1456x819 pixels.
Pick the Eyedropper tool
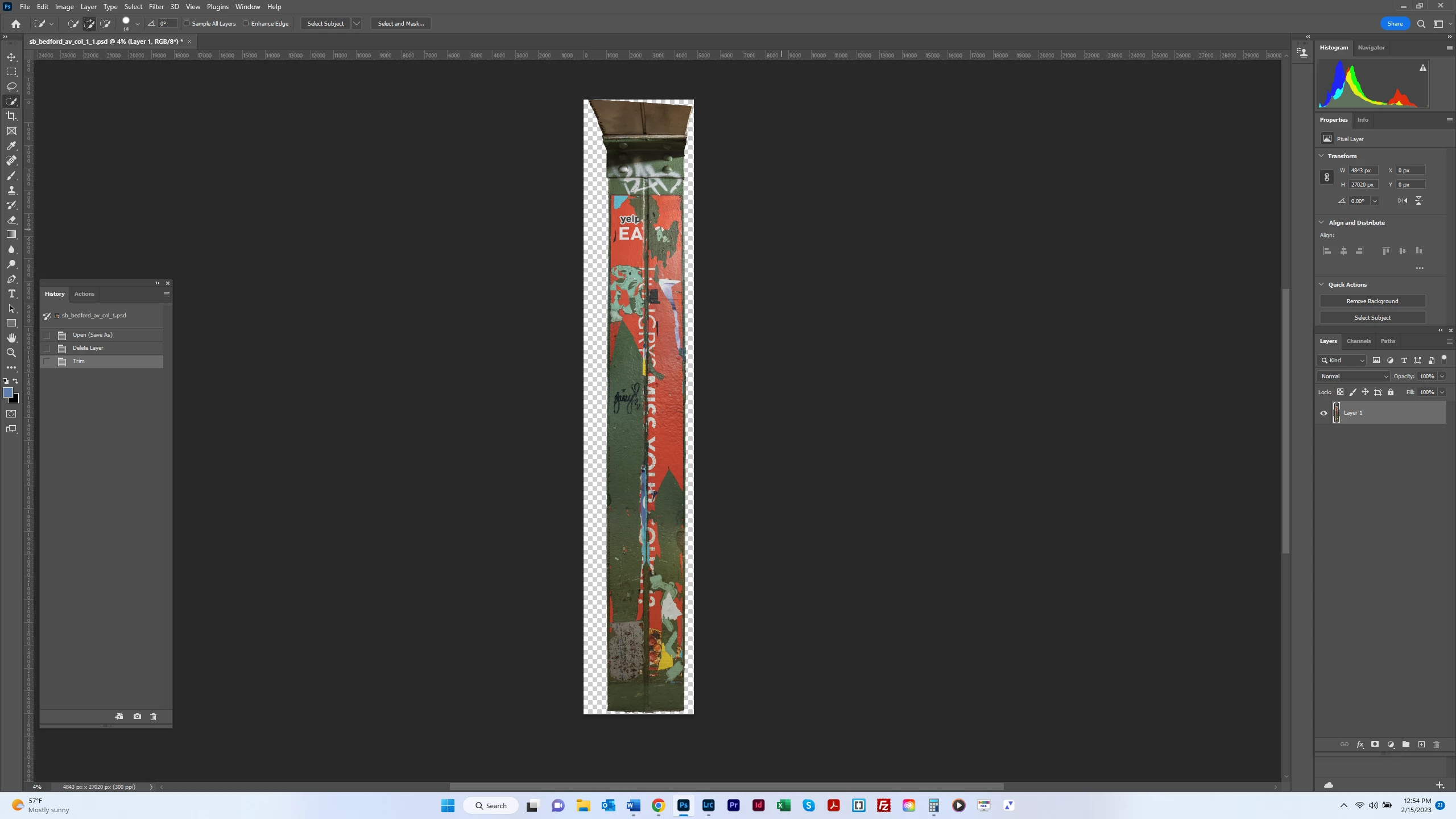pos(11,146)
